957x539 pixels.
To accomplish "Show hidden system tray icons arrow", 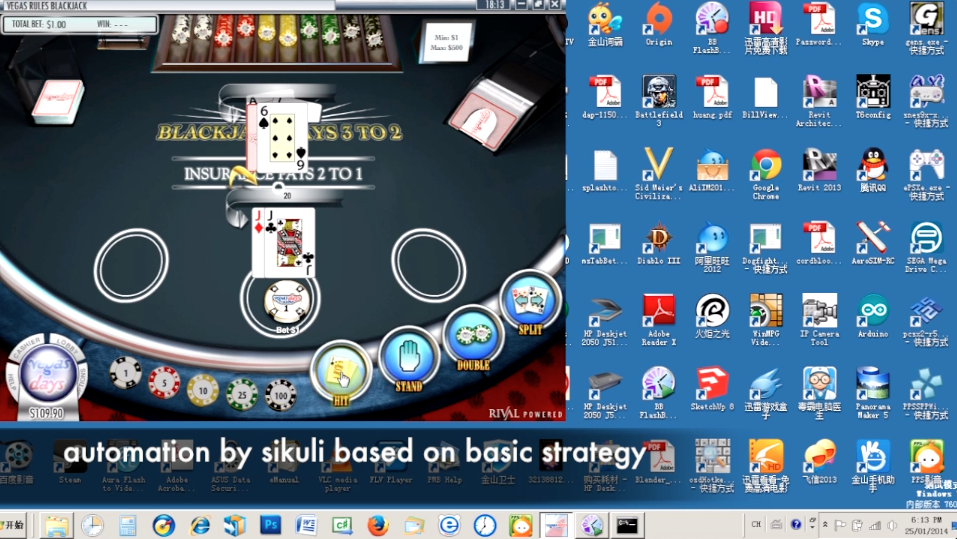I will click(825, 525).
